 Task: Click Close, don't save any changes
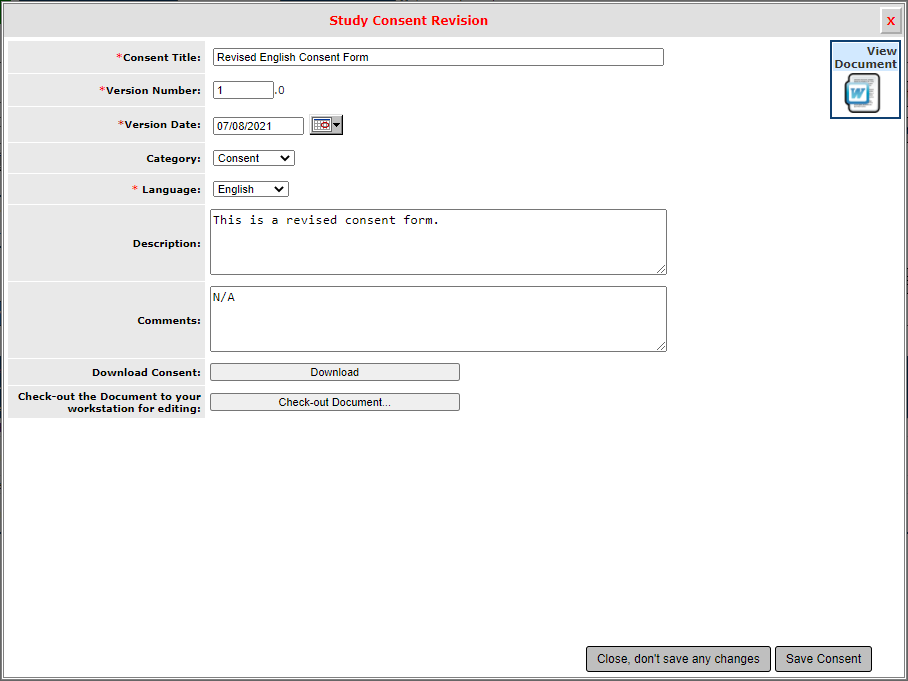pos(678,658)
